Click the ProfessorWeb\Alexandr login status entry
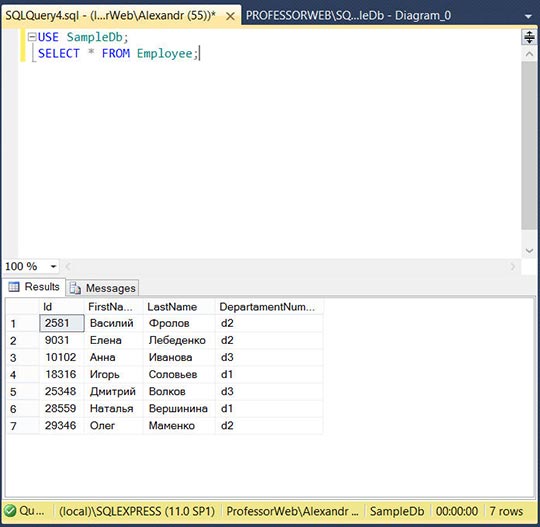Image resolution: width=540 pixels, height=527 pixels. (x=292, y=511)
